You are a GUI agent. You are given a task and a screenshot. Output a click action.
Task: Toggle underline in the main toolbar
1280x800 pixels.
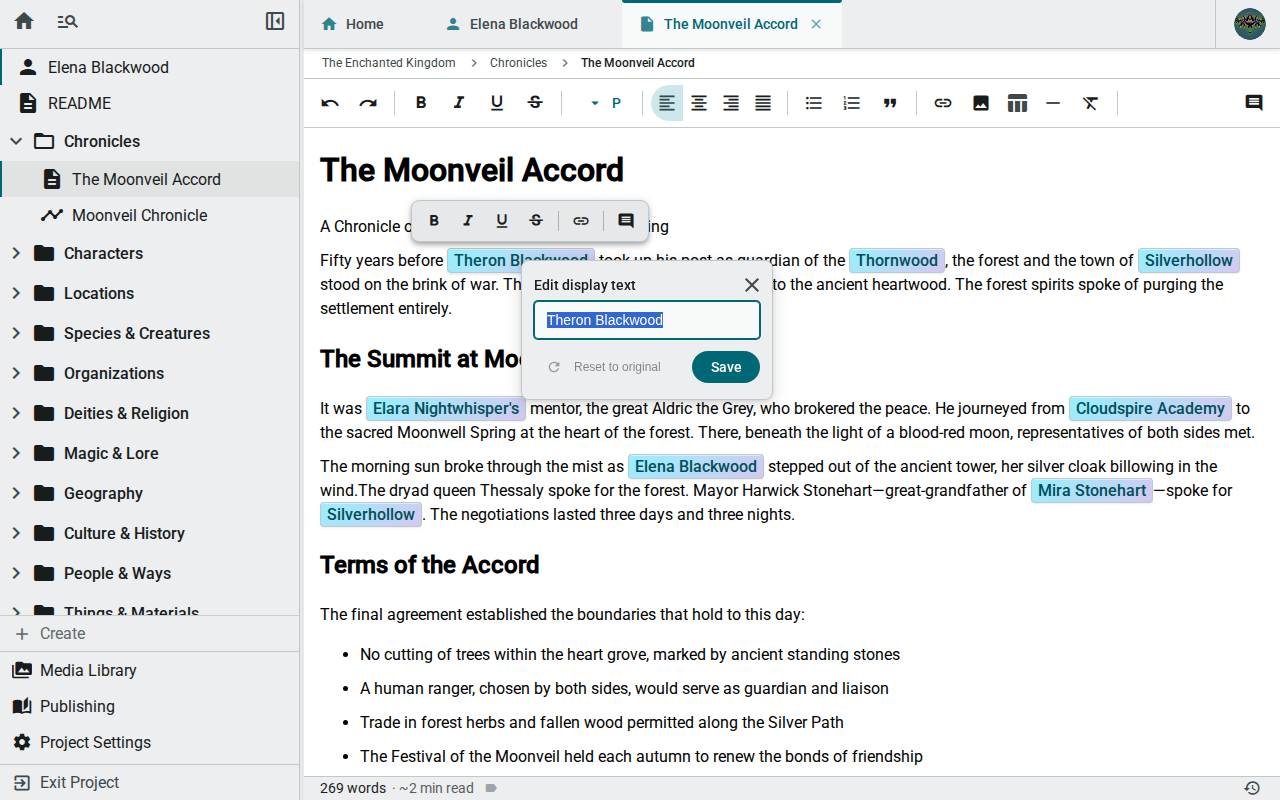pos(497,103)
